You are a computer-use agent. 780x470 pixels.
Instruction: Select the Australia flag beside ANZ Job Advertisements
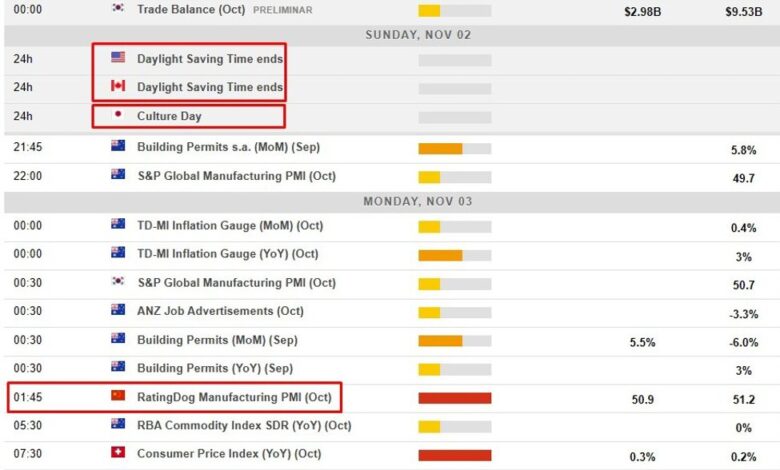click(x=118, y=311)
